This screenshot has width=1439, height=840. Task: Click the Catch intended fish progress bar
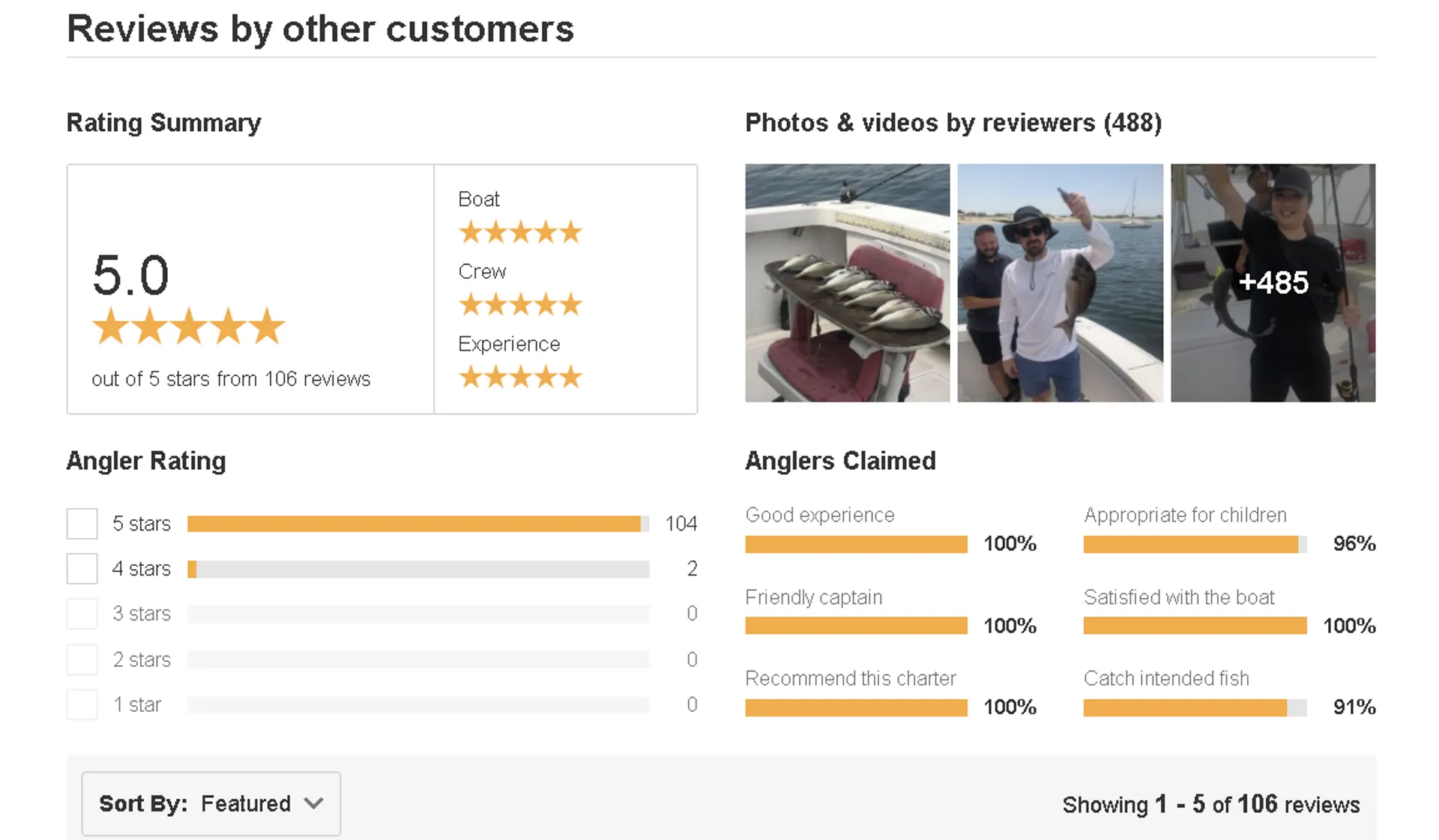[x=1195, y=707]
